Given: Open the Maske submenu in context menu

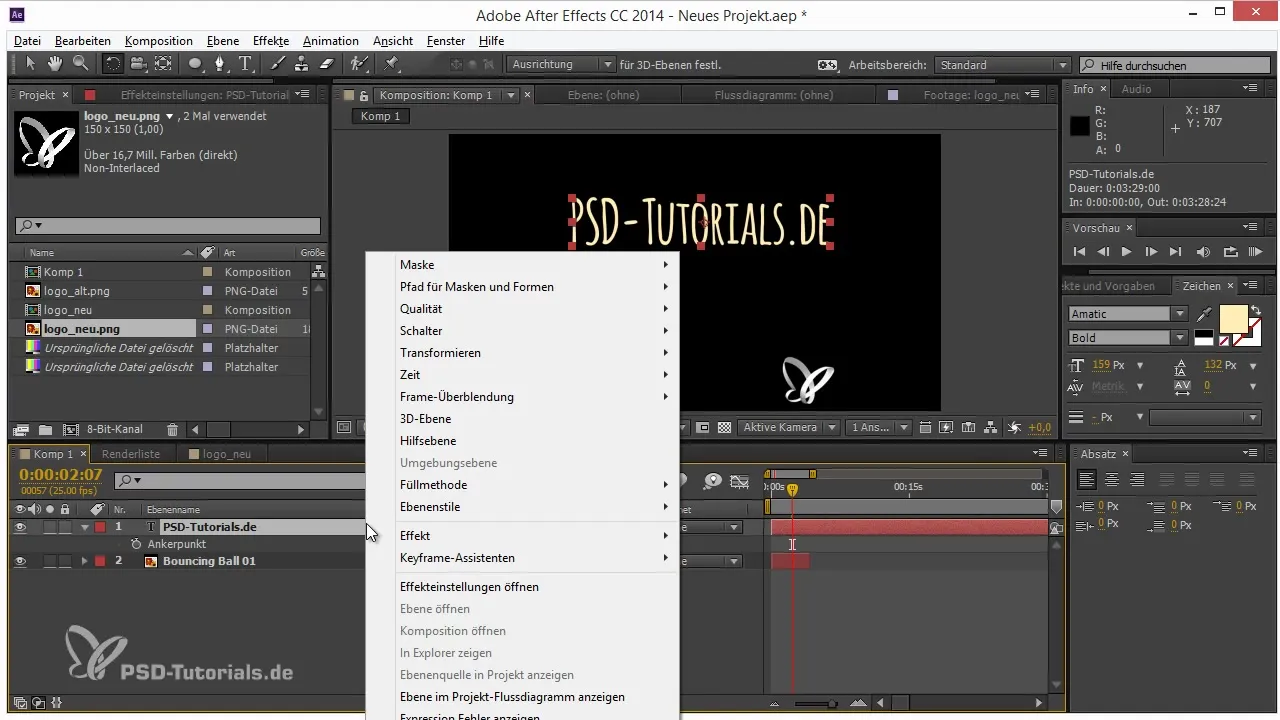Looking at the screenshot, I should pos(523,265).
